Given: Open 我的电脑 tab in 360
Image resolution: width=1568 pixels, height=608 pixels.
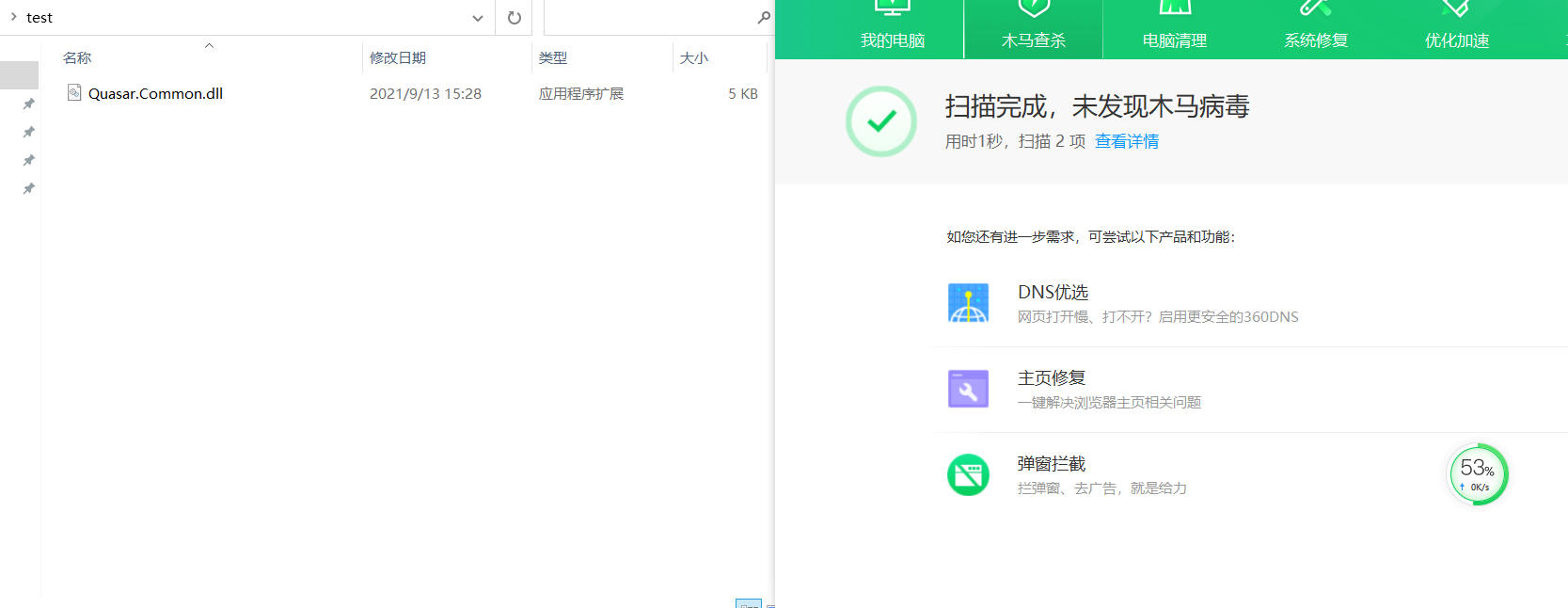Looking at the screenshot, I should [x=893, y=28].
